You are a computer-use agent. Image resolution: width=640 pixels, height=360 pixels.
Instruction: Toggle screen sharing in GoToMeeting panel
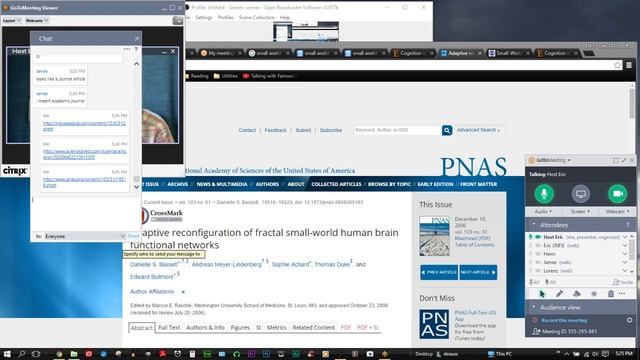(x=580, y=193)
